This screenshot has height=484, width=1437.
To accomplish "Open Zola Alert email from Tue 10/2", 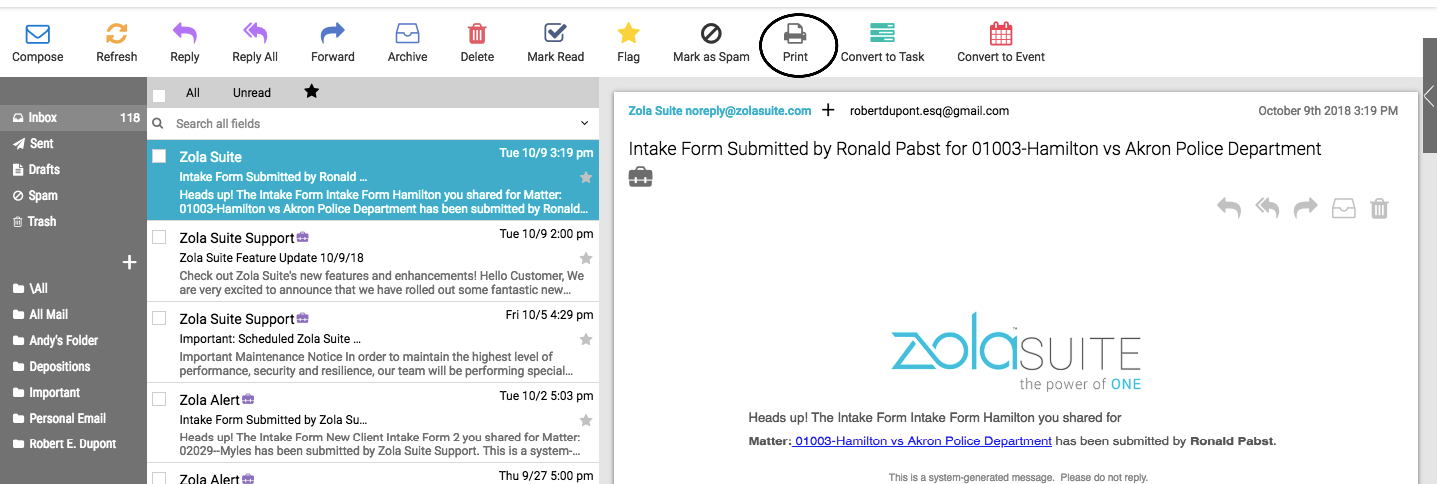I will [x=373, y=423].
